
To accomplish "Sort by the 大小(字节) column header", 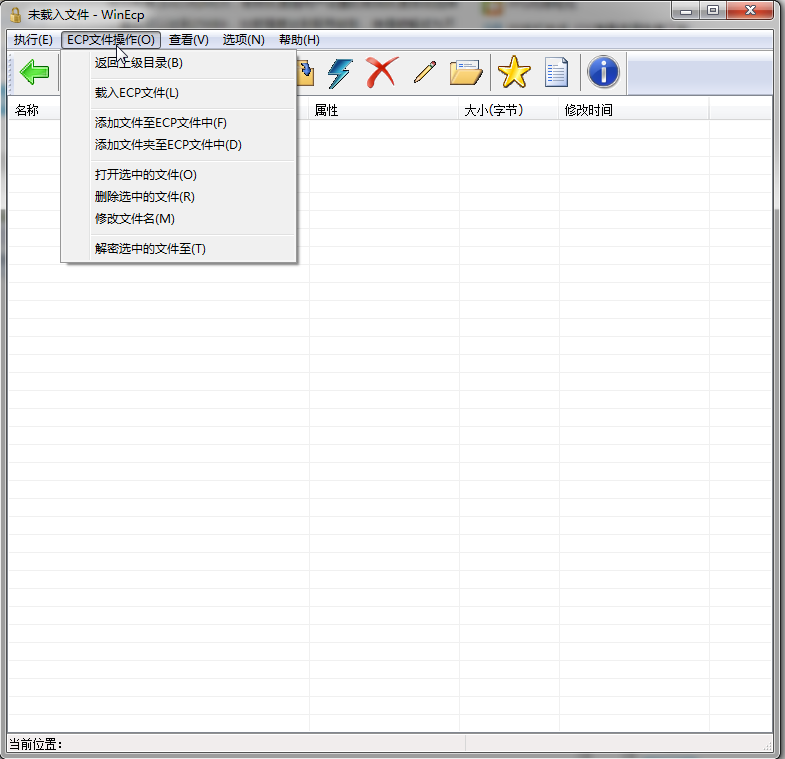I will click(x=509, y=110).
